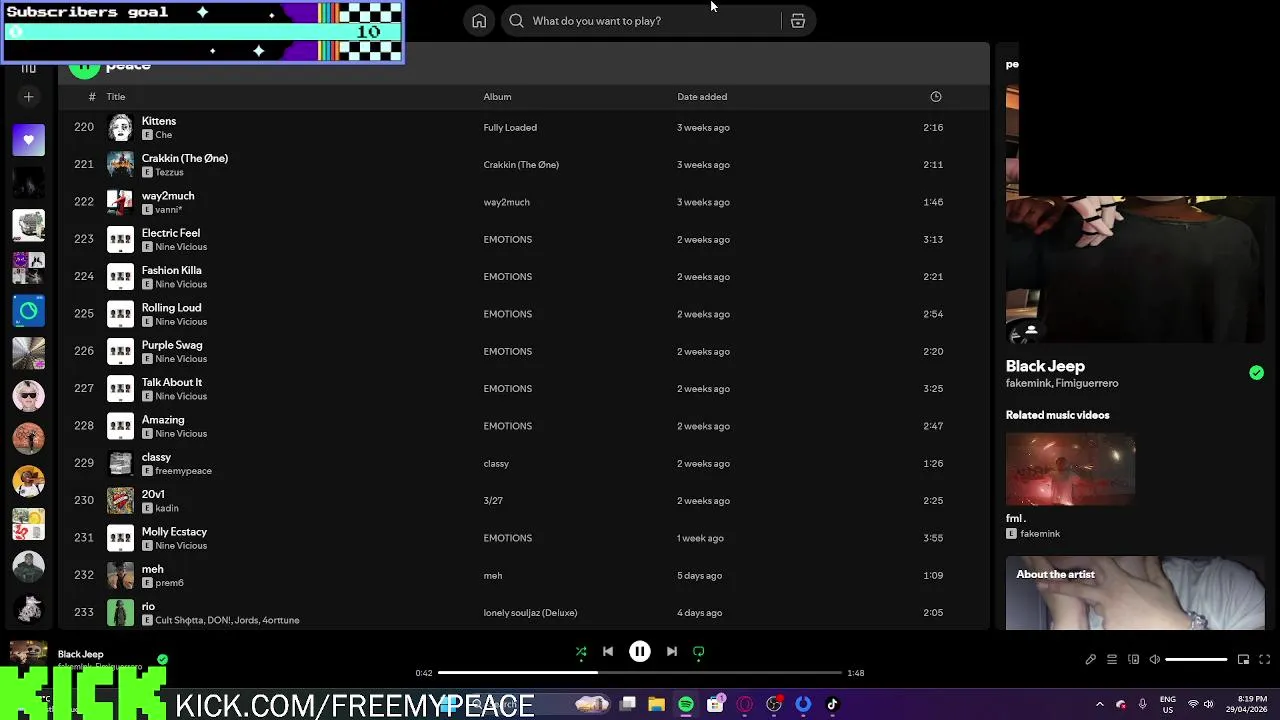The height and width of the screenshot is (720, 1280).
Task: Open sidebar playlist with green circle cover
Action: click(28, 311)
